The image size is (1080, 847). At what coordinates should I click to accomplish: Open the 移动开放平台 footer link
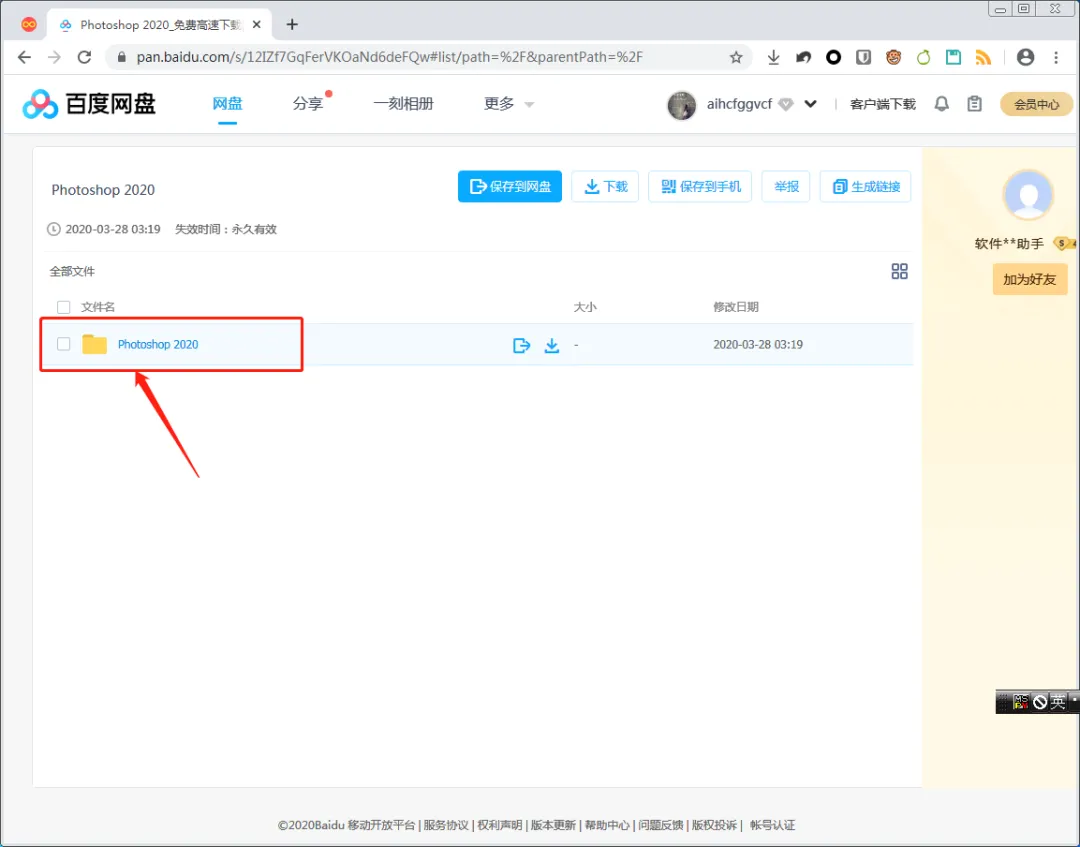pos(381,825)
